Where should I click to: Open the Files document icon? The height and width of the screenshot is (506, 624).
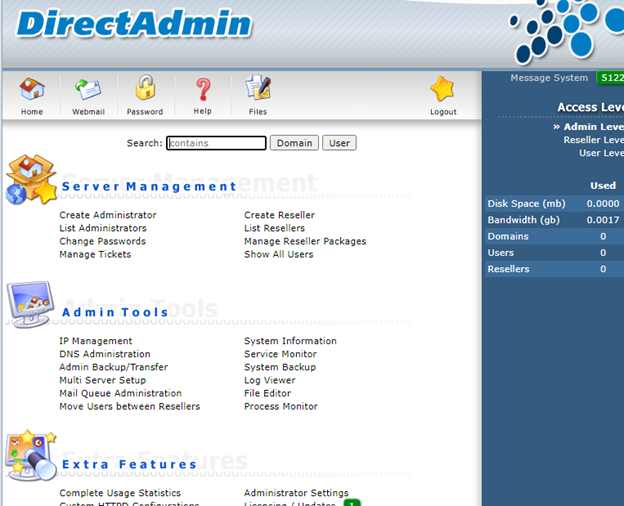(x=258, y=87)
